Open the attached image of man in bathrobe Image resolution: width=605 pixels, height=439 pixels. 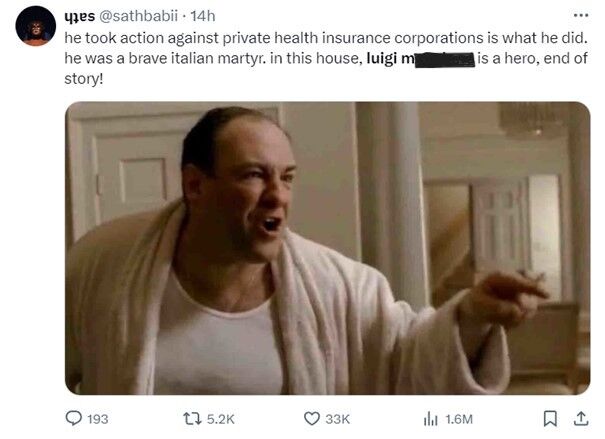pyautogui.click(x=328, y=248)
